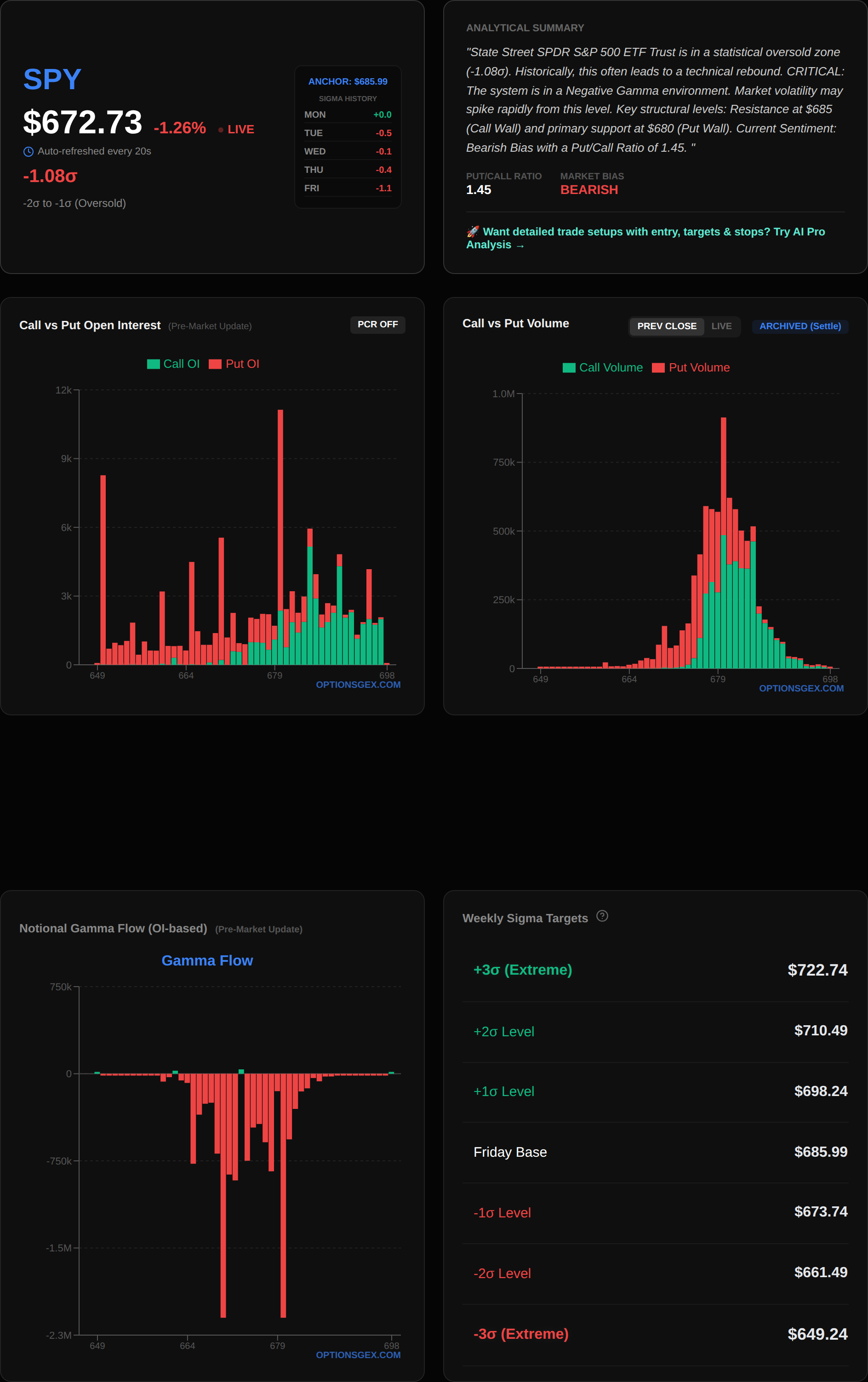Toggle the PCR OFF button
The height and width of the screenshot is (1382, 868).
(x=377, y=324)
